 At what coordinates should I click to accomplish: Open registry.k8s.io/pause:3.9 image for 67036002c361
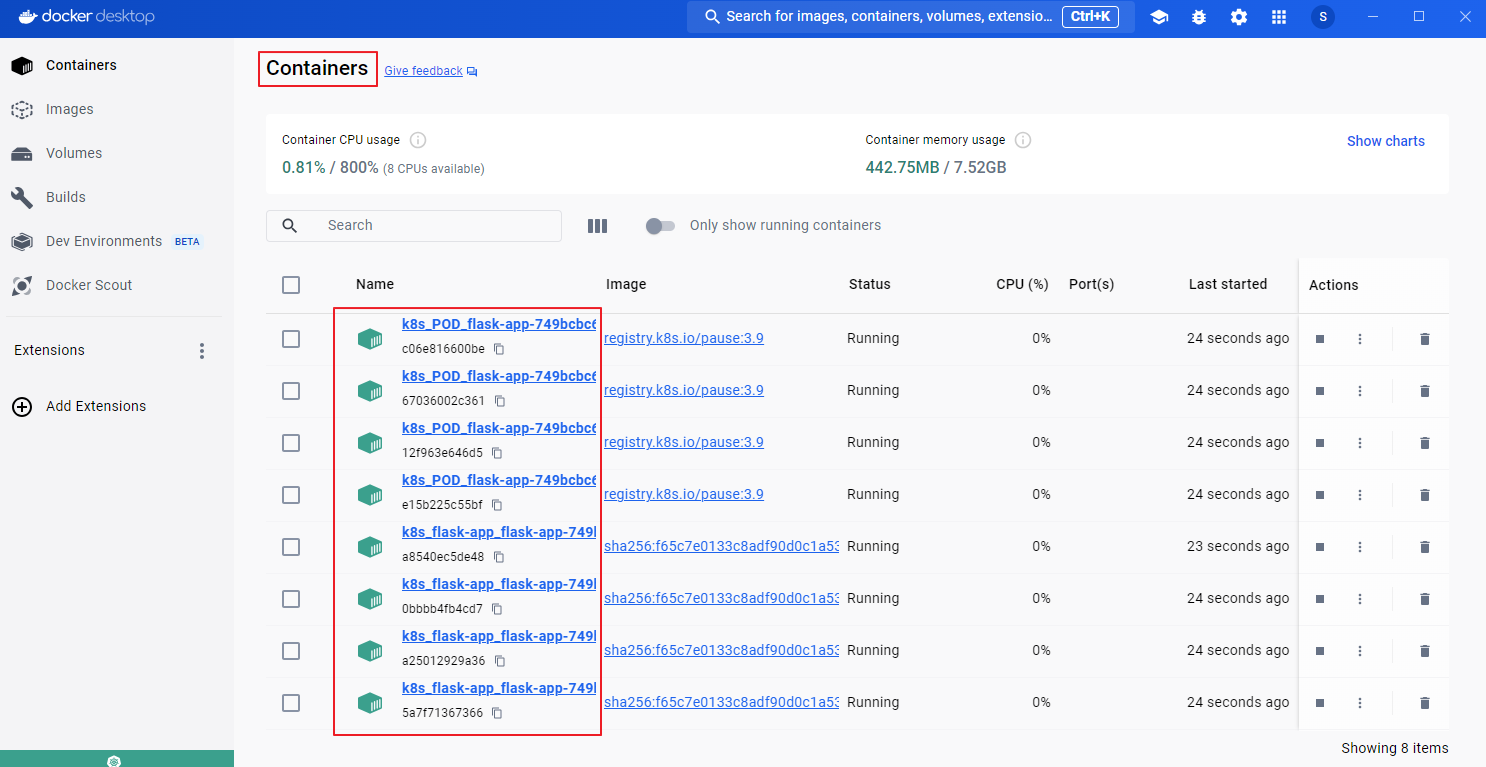684,390
